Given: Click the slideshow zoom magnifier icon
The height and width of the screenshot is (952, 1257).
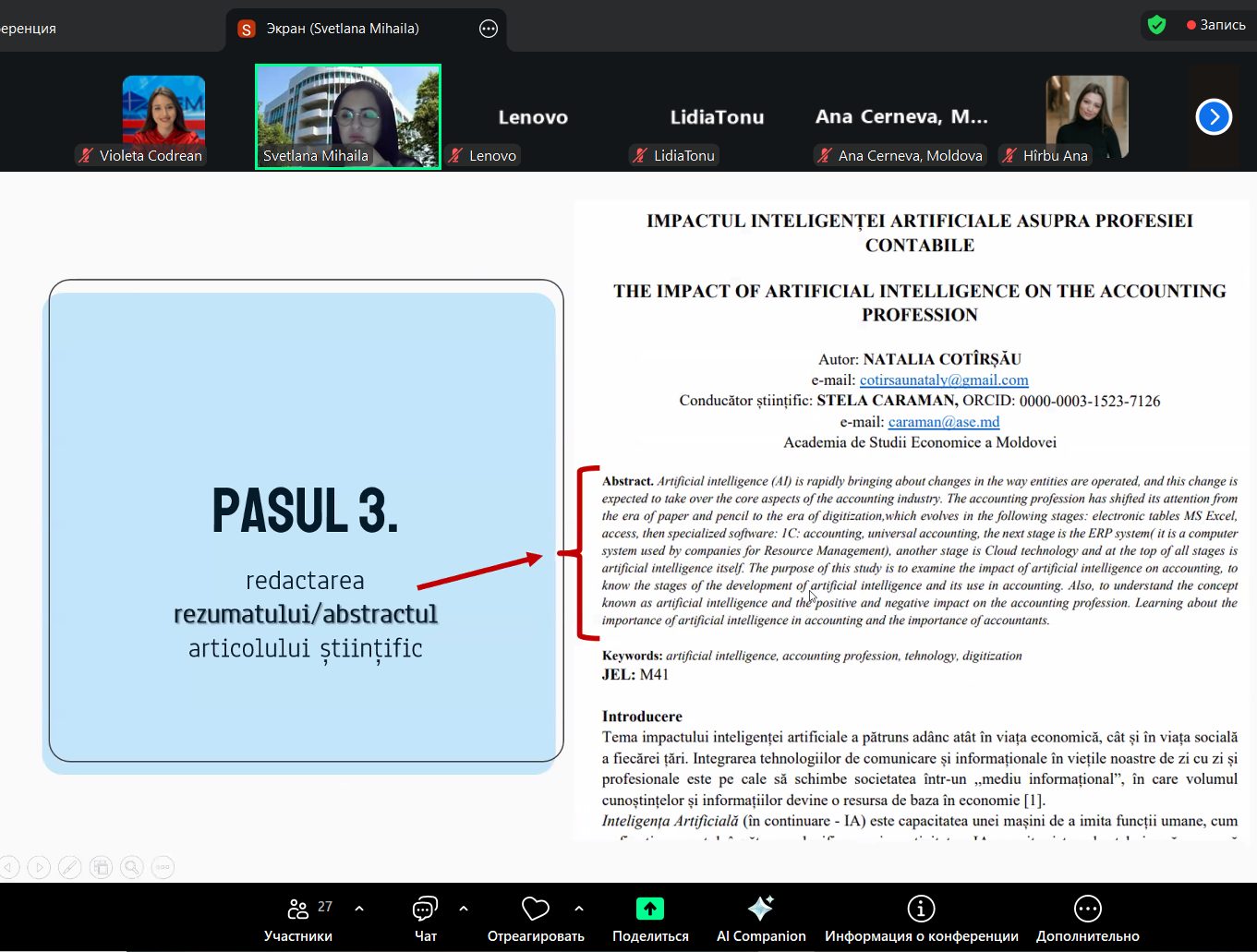Looking at the screenshot, I should [x=132, y=867].
